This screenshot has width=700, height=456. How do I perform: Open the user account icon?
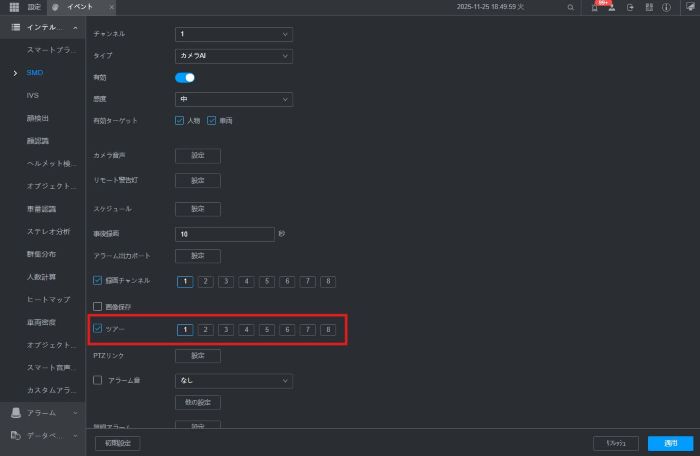(x=611, y=7)
